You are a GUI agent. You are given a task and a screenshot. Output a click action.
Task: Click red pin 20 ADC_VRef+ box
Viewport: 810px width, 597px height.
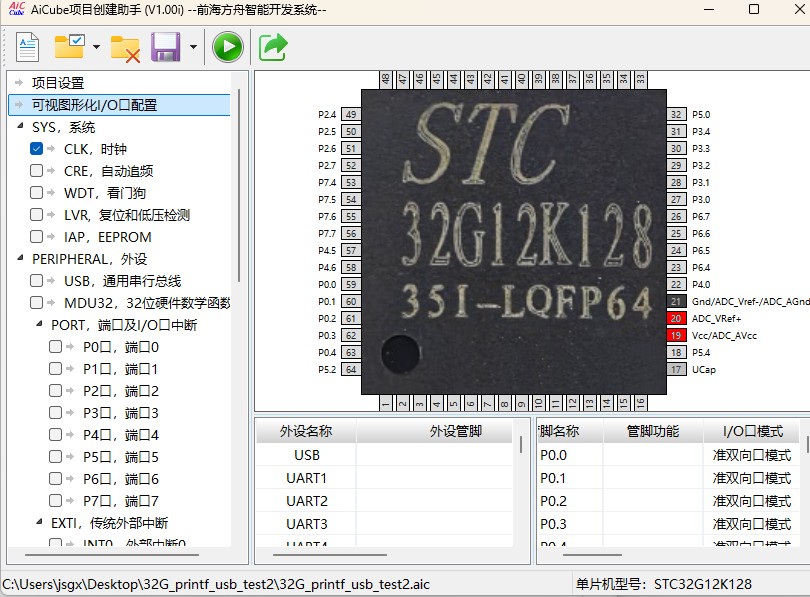point(676,319)
